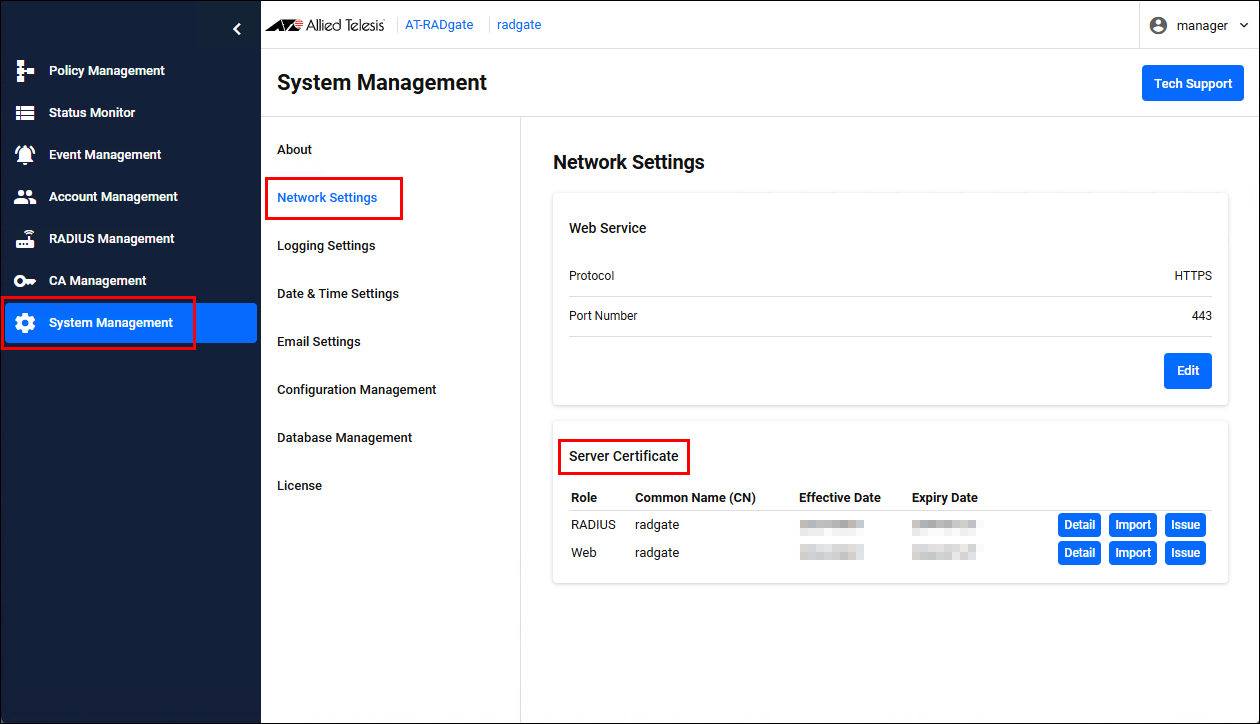This screenshot has width=1260, height=724.
Task: Click the HTTPS protocol value
Action: coord(1193,276)
